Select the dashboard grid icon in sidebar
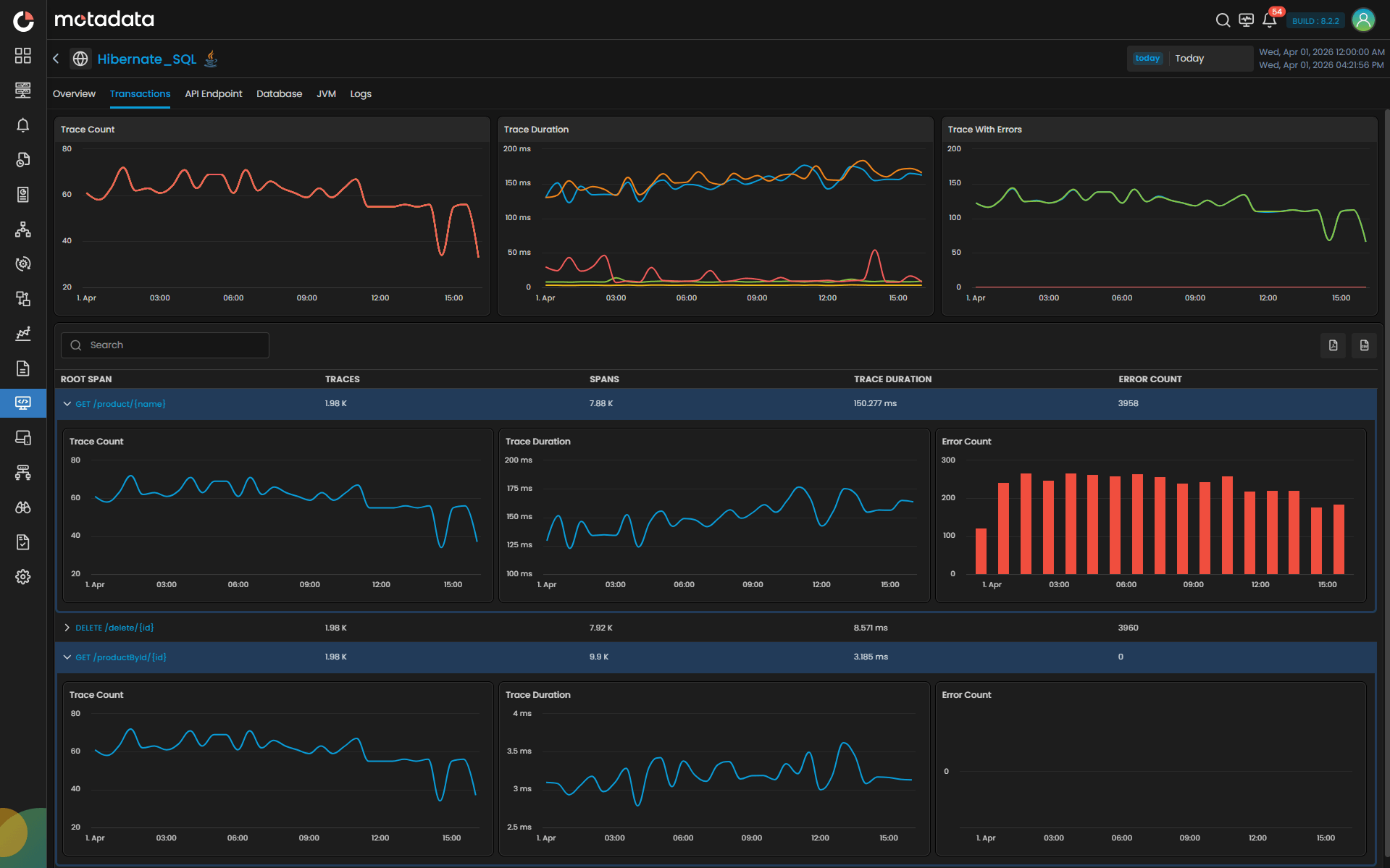The image size is (1390, 868). pyautogui.click(x=23, y=55)
